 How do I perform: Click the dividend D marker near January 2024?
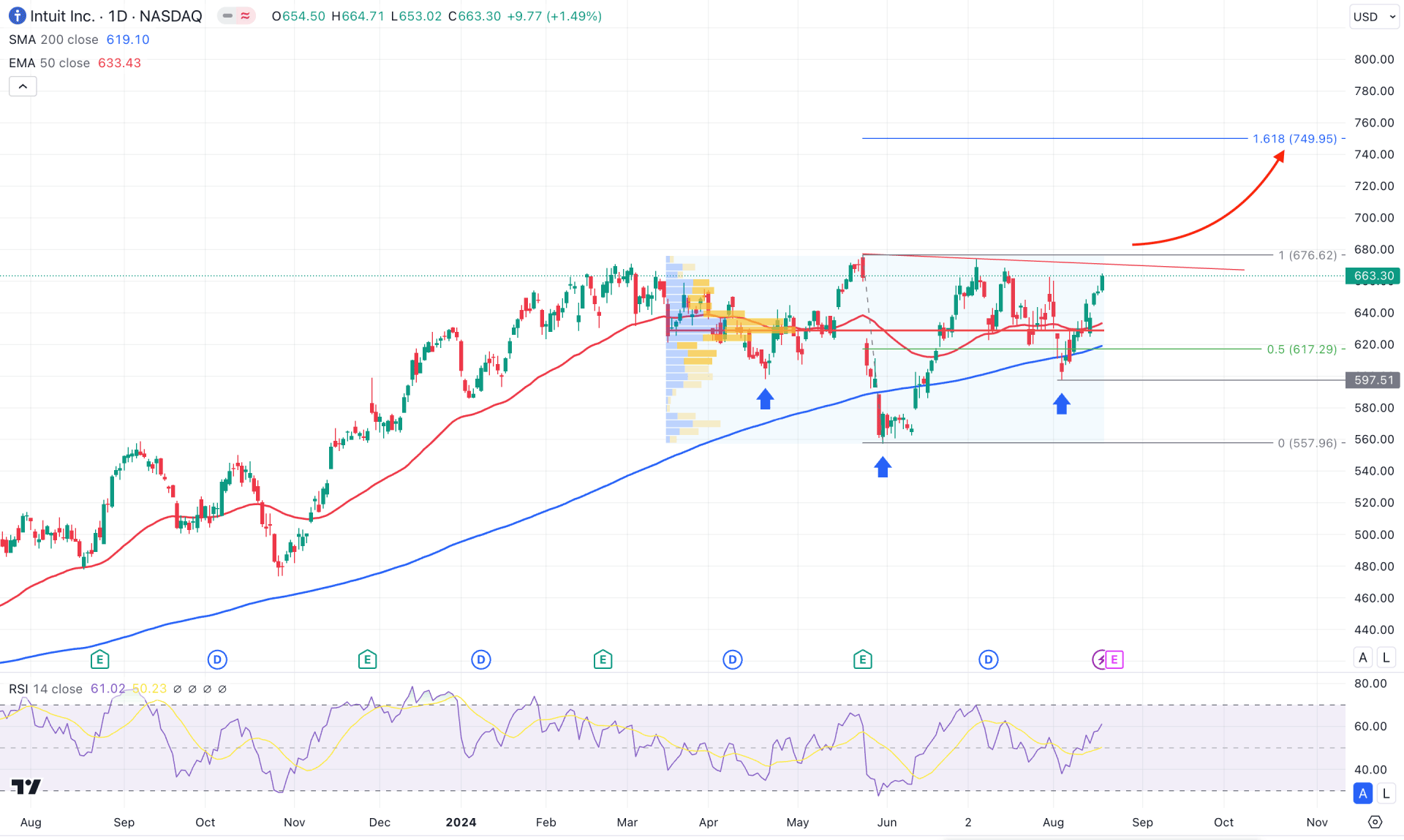tap(480, 659)
